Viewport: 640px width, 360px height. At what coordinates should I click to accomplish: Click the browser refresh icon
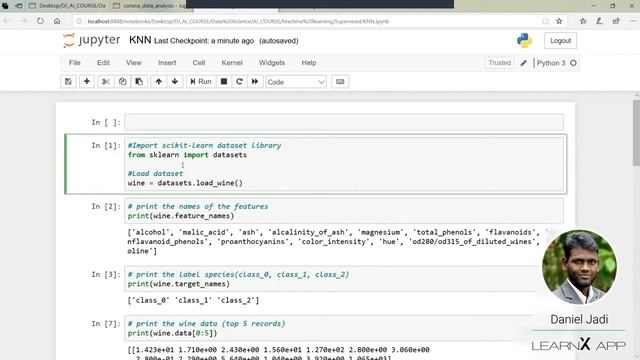click(x=40, y=21)
